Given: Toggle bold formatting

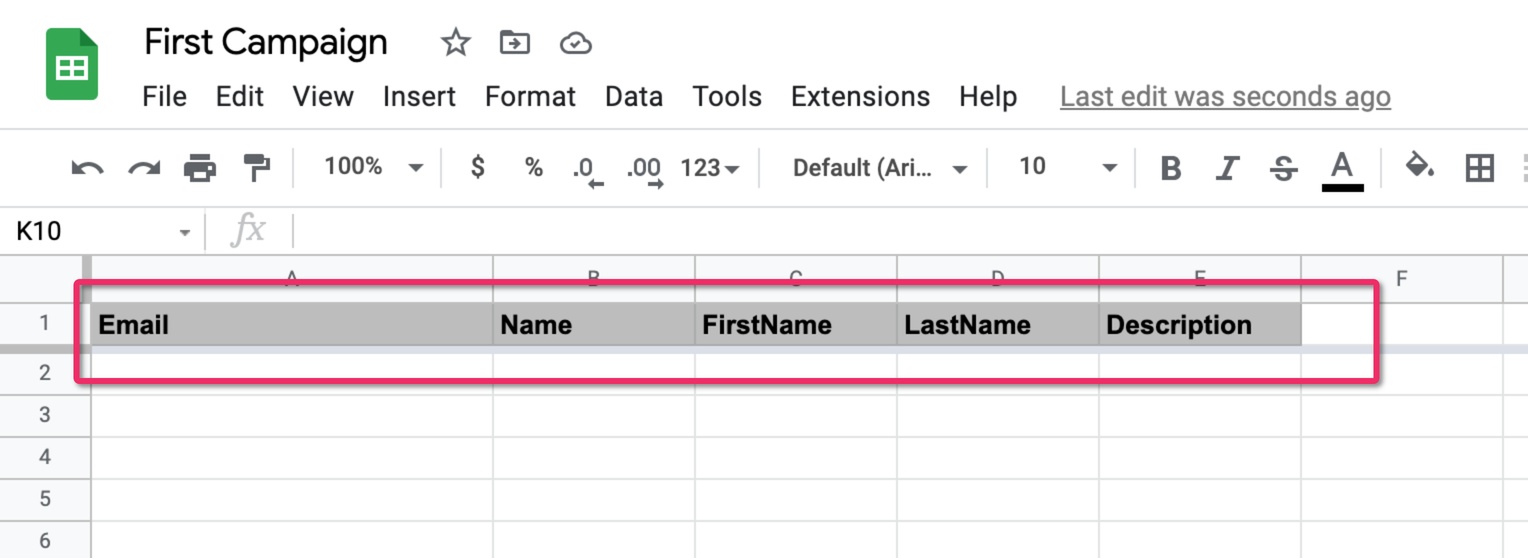Looking at the screenshot, I should (x=1170, y=168).
